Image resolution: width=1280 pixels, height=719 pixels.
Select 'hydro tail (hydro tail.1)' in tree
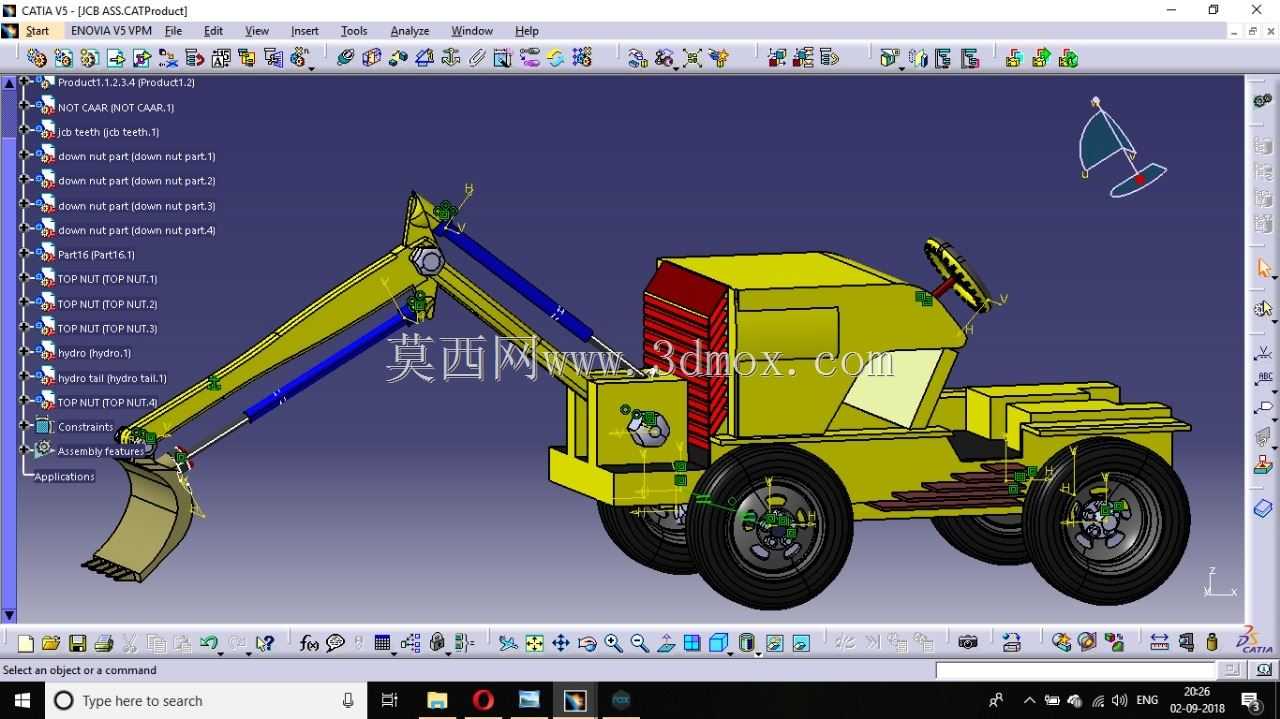(x=113, y=378)
